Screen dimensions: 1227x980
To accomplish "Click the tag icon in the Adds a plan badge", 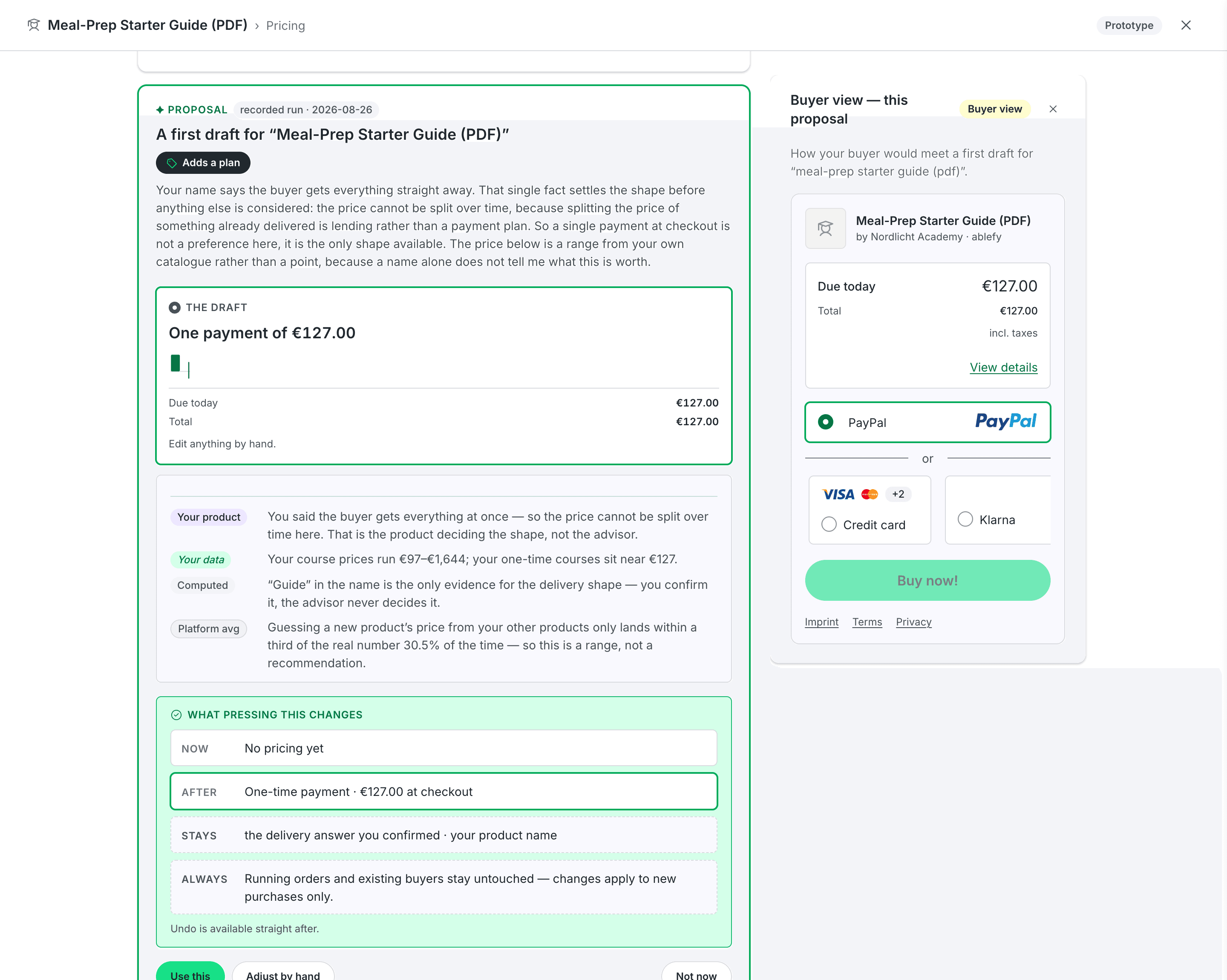I will [x=171, y=163].
